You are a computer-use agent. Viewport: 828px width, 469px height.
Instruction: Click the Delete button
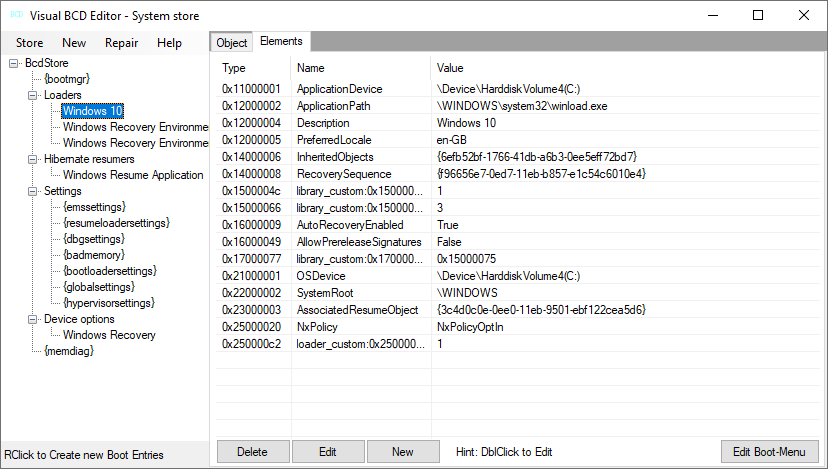click(x=253, y=452)
